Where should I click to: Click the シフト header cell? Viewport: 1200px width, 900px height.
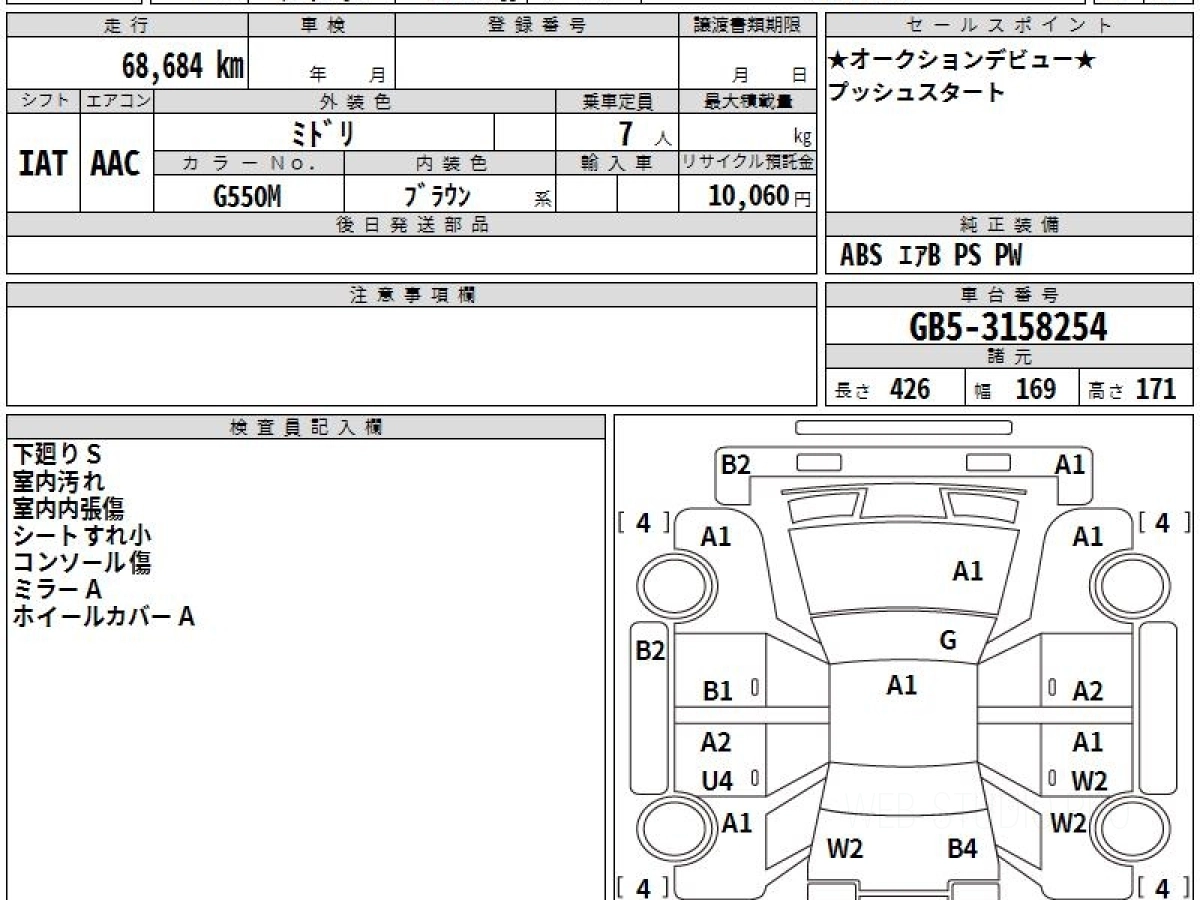coord(43,101)
